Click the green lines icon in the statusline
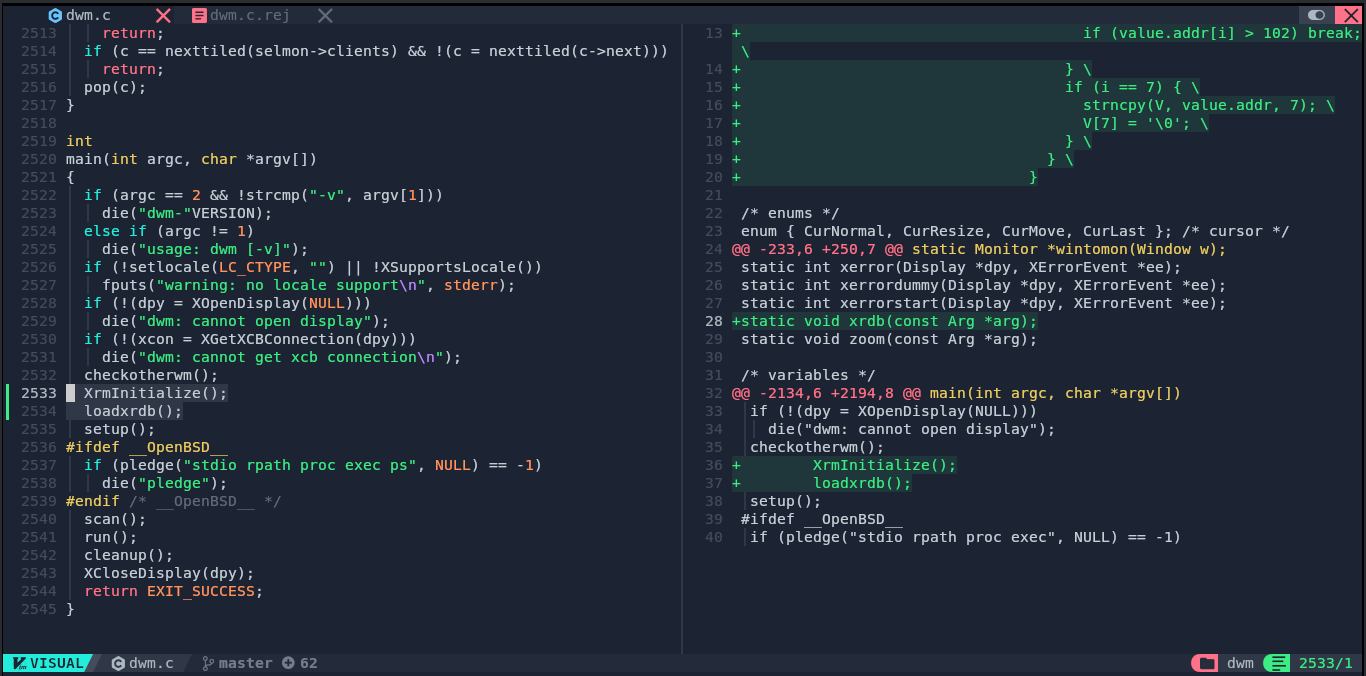The width and height of the screenshot is (1366, 676). 1277,663
